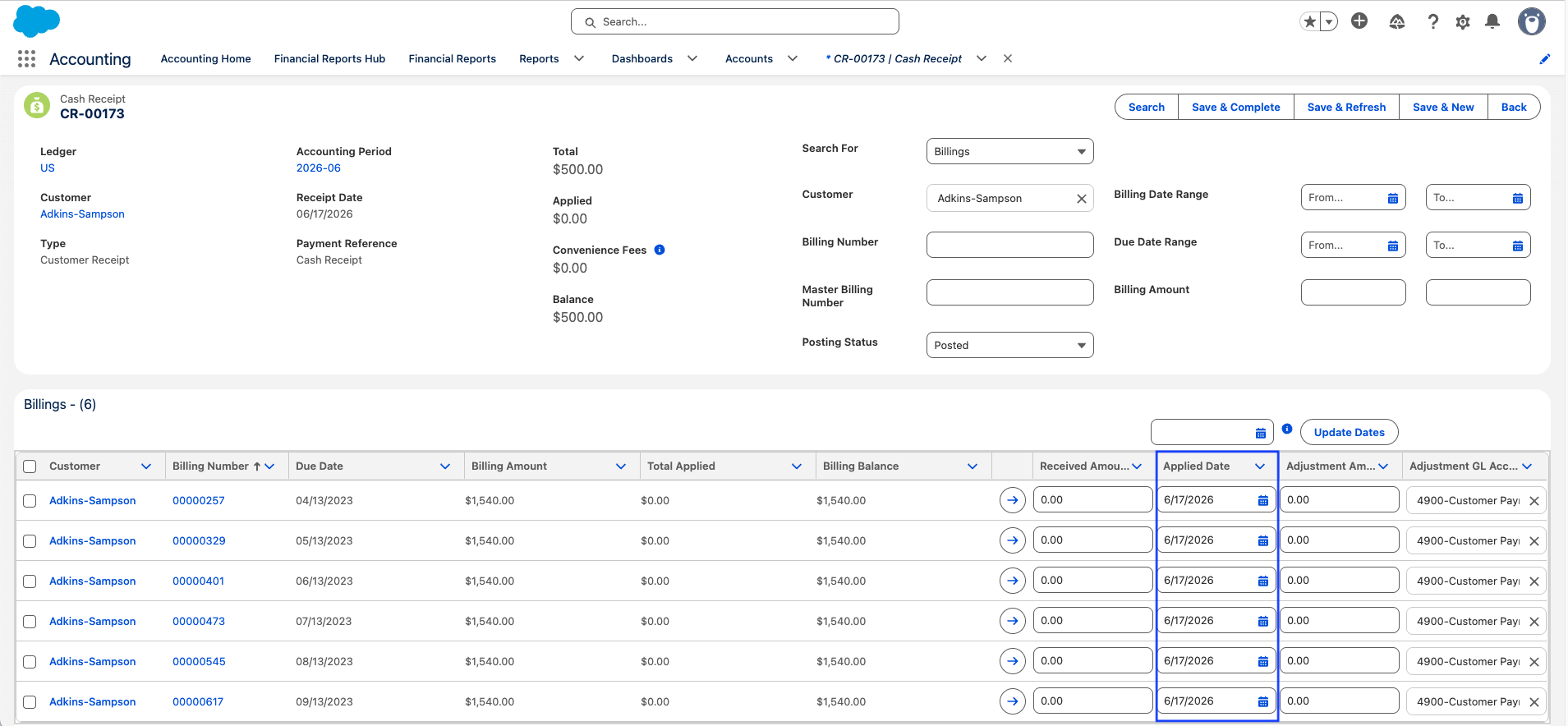The width and height of the screenshot is (1568, 726).
Task: Open the Favorites star icon
Action: pos(1309,22)
